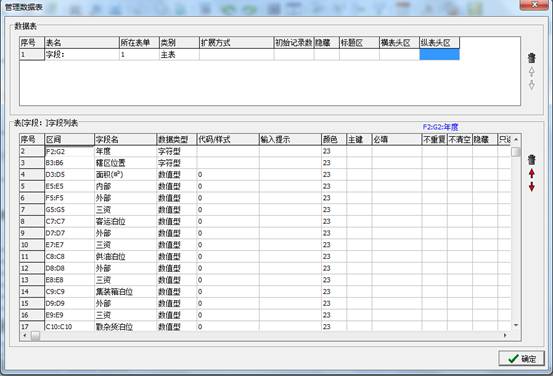Click the field list vertical scrollbar down arrow
This screenshot has width=553, height=376.
click(516, 325)
